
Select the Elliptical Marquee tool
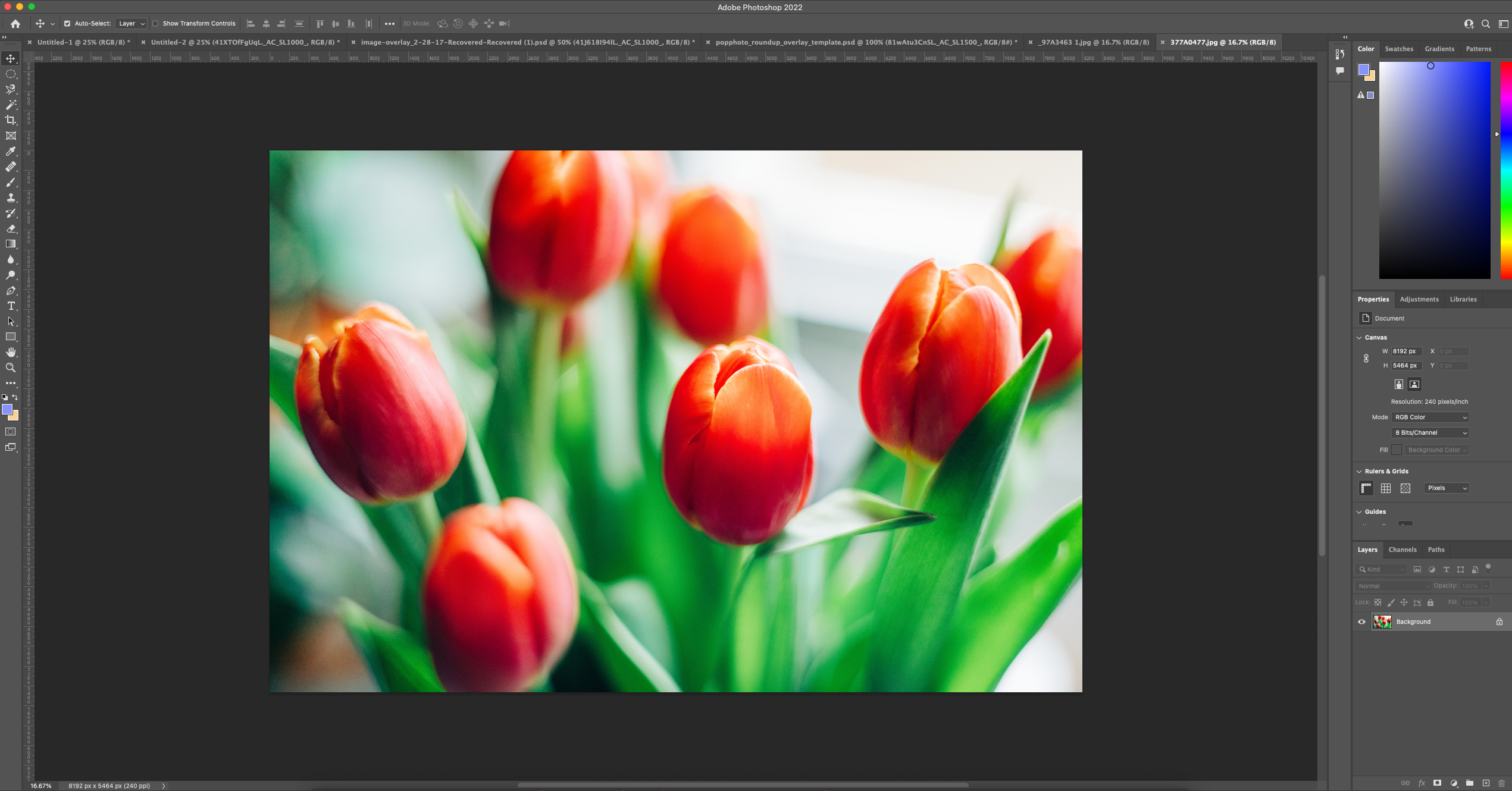(x=11, y=74)
